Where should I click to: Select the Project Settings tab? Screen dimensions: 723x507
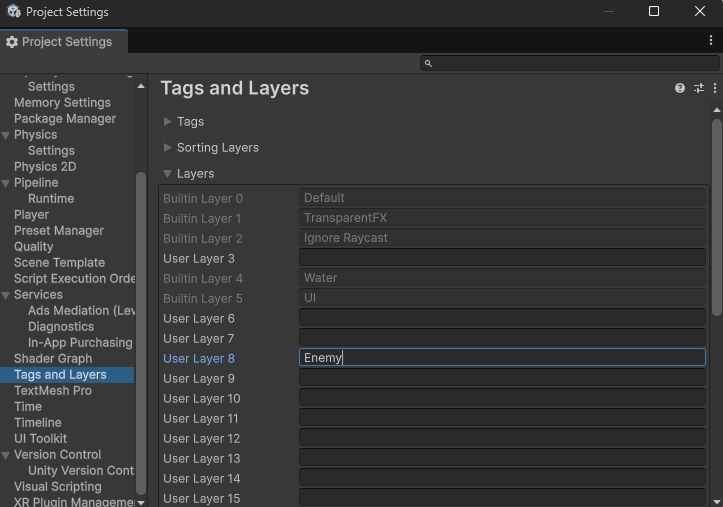[64, 42]
